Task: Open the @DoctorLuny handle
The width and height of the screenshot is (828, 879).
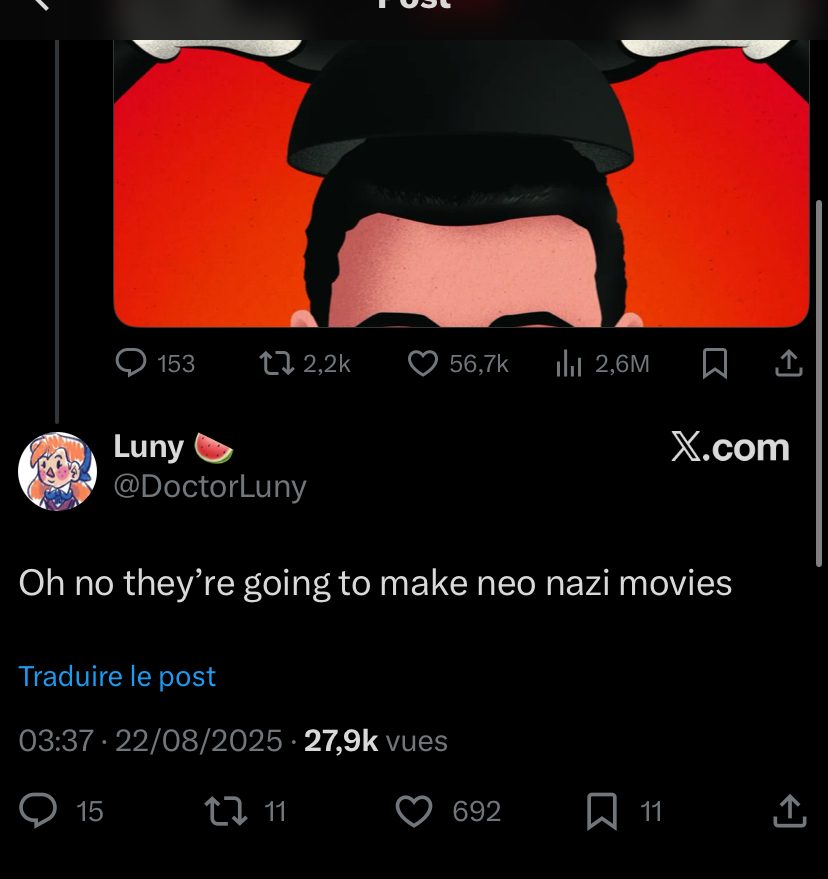Action: [210, 487]
